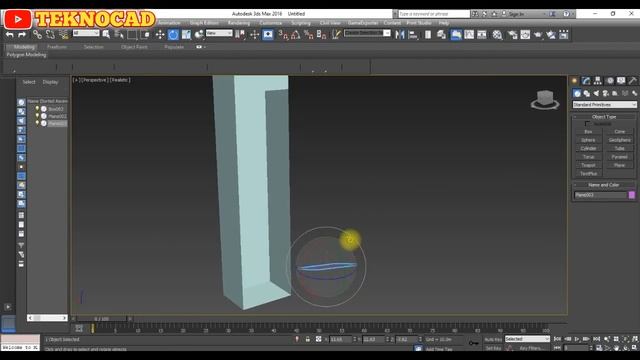This screenshot has width=640, height=360.
Task: Click the Pyramid primitive button
Action: pyautogui.click(x=620, y=157)
